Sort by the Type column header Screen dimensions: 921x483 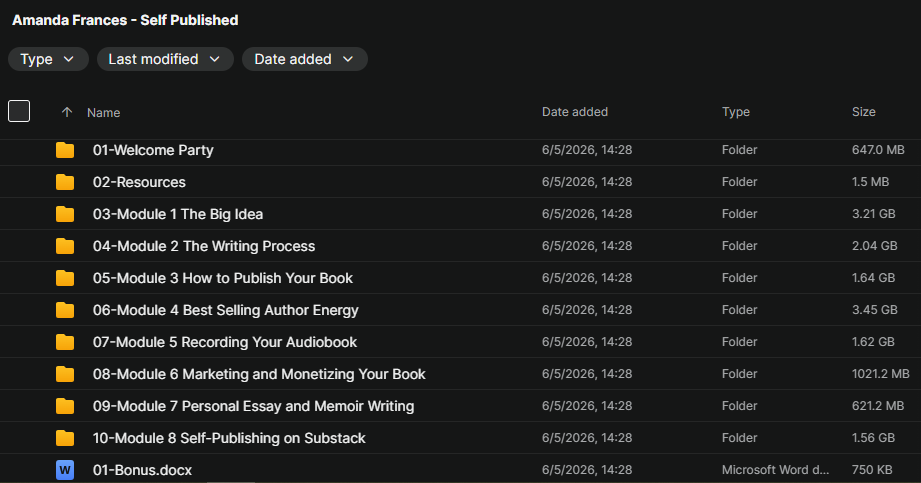tap(735, 112)
